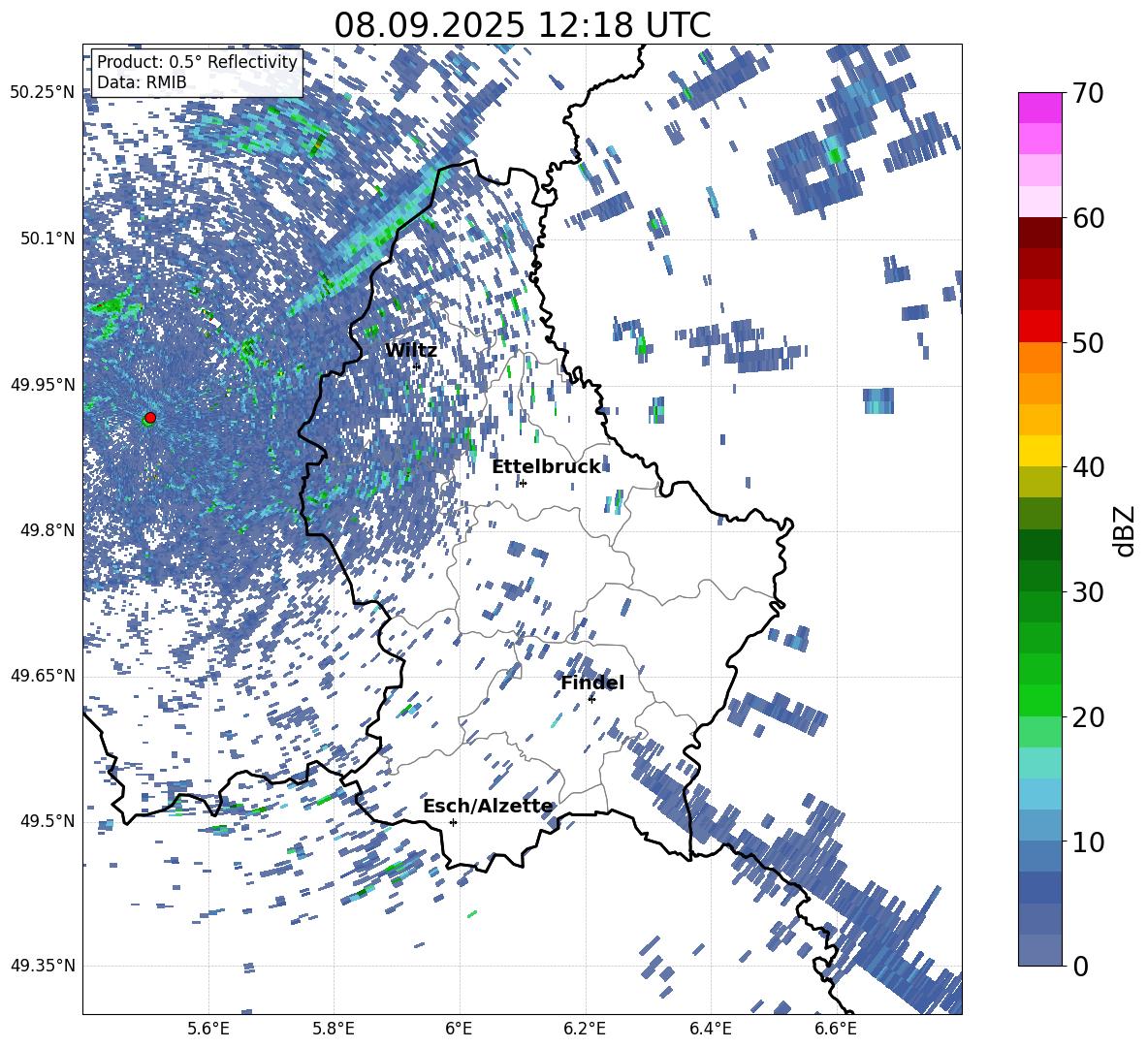Click the Esch/Alzette station cross marker
This screenshot has width=1148, height=1048.
coord(453,822)
